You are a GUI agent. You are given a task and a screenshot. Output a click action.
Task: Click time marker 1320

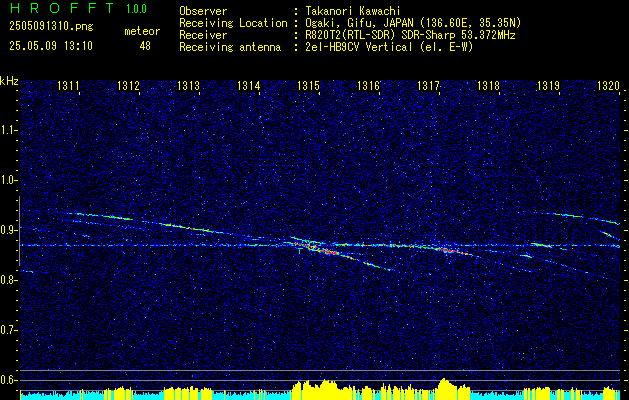(608, 86)
